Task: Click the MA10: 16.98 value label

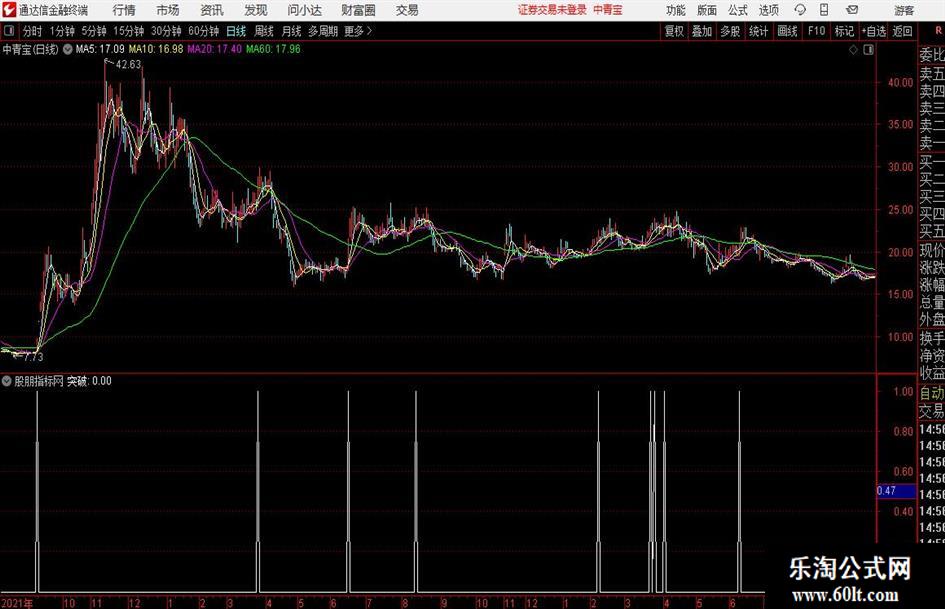Action: pos(155,49)
